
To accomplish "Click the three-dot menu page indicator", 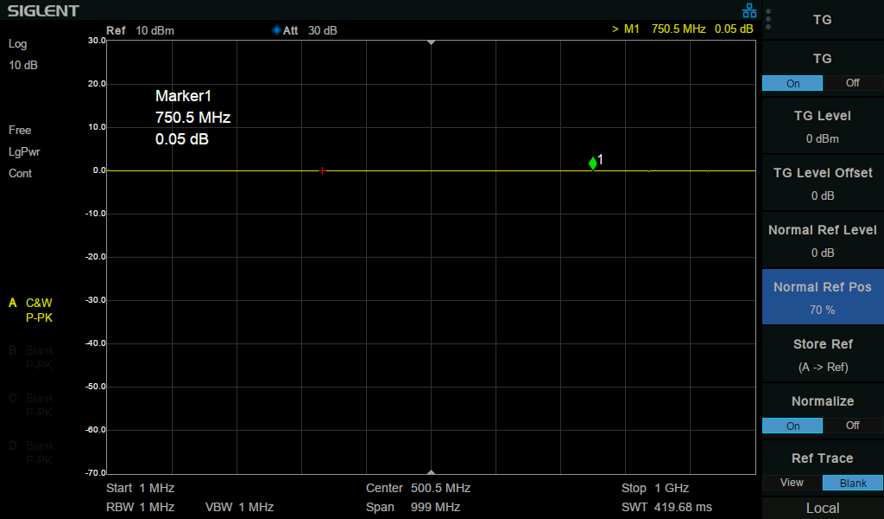I will (768, 19).
